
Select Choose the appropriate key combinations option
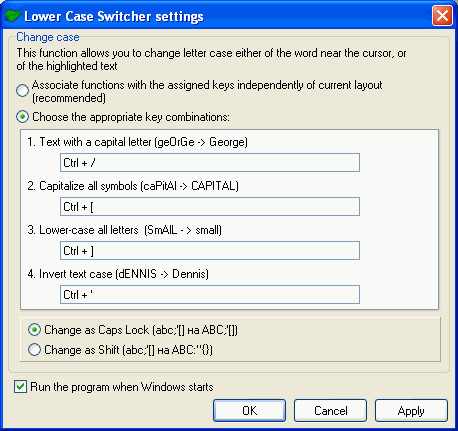22,117
